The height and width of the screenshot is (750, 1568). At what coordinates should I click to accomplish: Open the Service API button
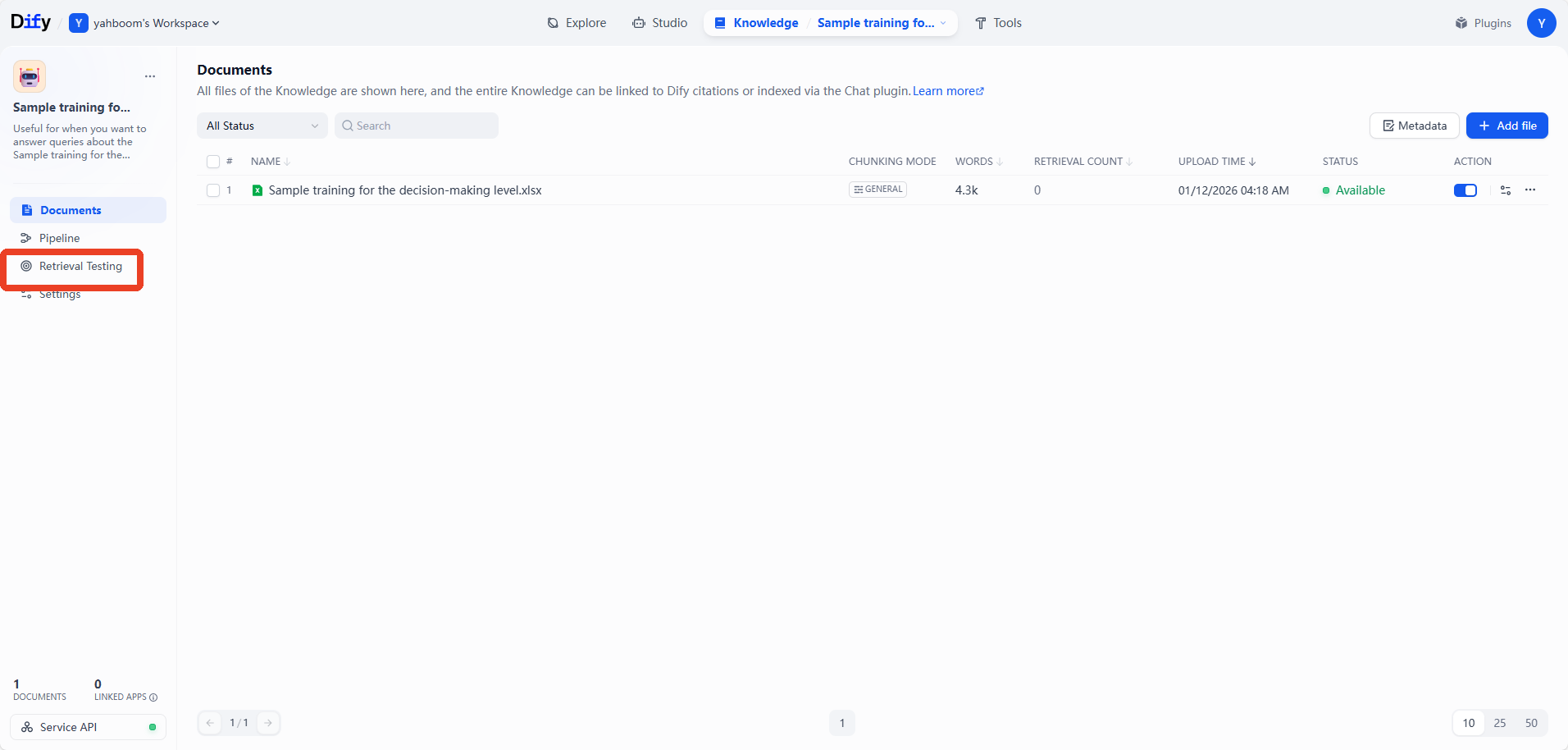point(88,727)
